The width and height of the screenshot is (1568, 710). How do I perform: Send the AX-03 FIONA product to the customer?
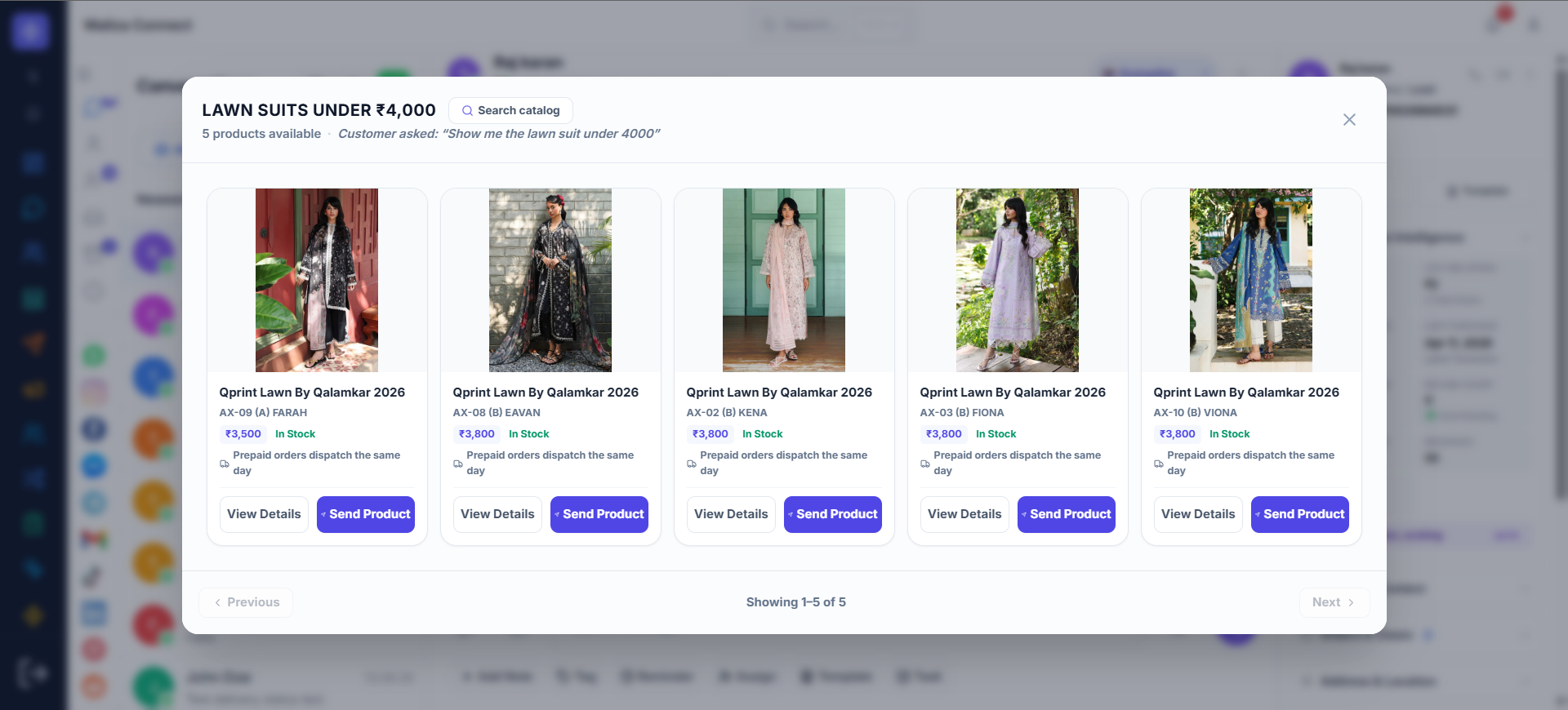pyautogui.click(x=1067, y=514)
